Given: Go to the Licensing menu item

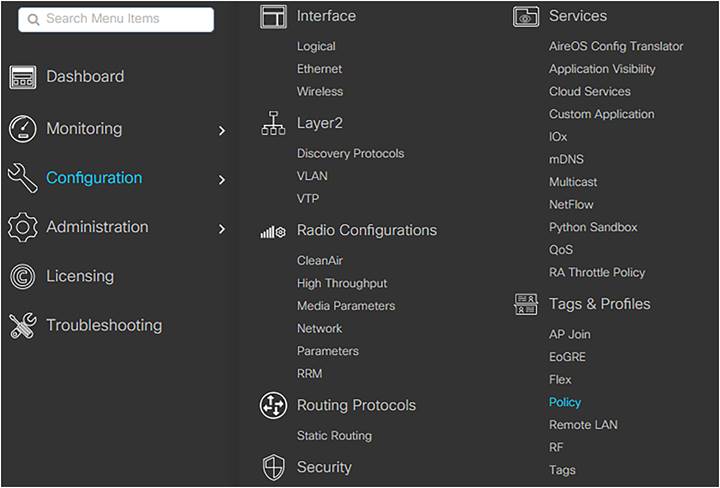Looking at the screenshot, I should pyautogui.click(x=80, y=276).
